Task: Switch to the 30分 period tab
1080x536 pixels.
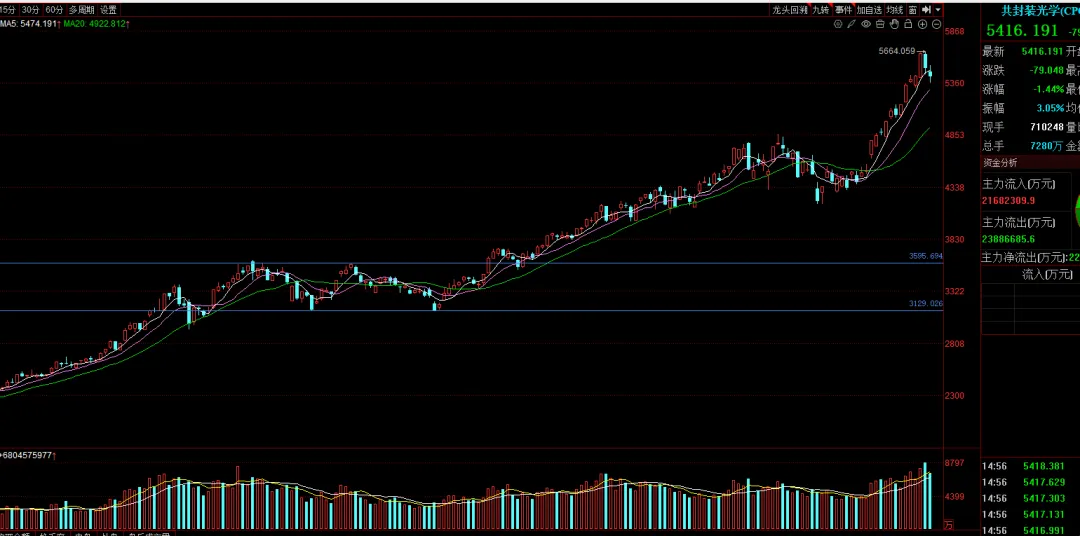Action: pos(30,10)
